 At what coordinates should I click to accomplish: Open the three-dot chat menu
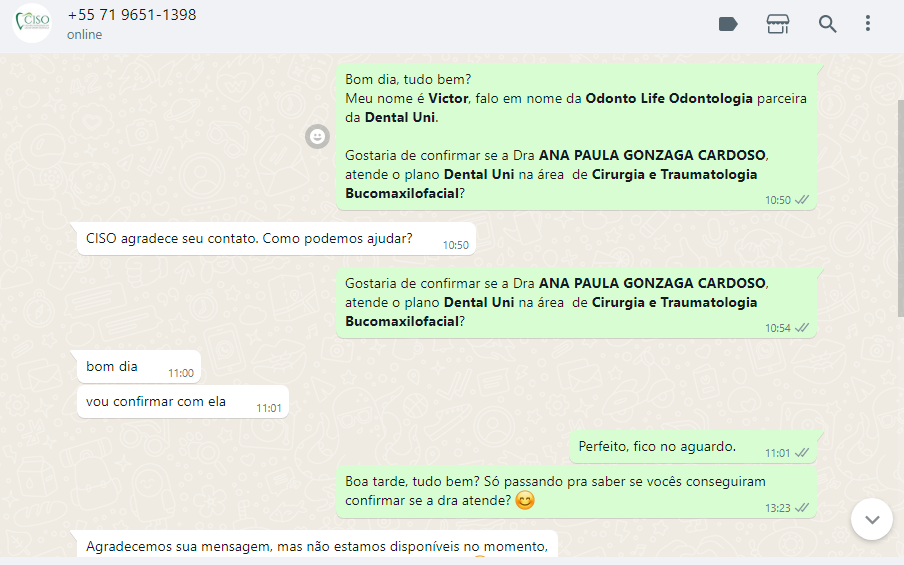click(x=868, y=24)
